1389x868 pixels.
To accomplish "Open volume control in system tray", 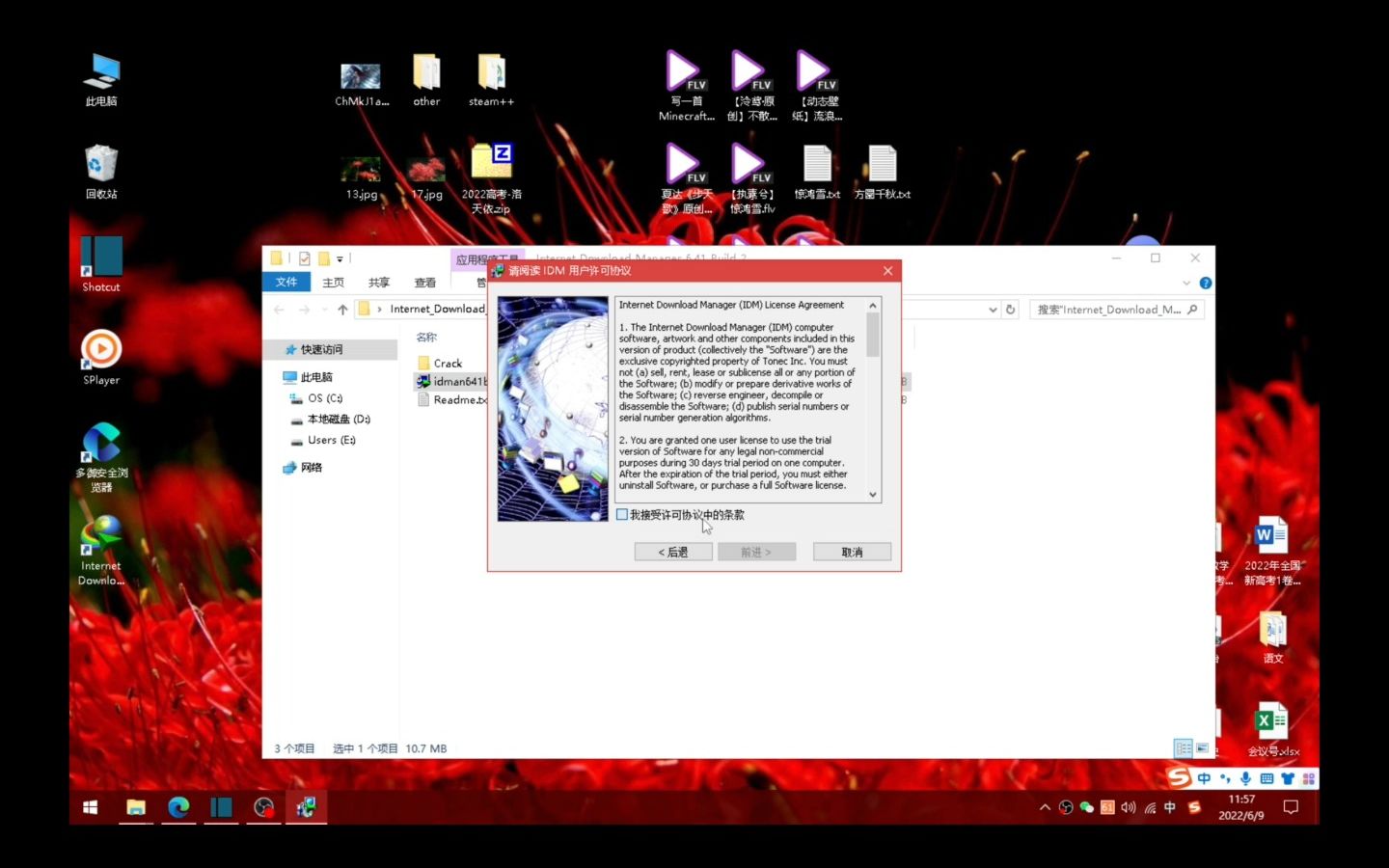I will click(1129, 807).
